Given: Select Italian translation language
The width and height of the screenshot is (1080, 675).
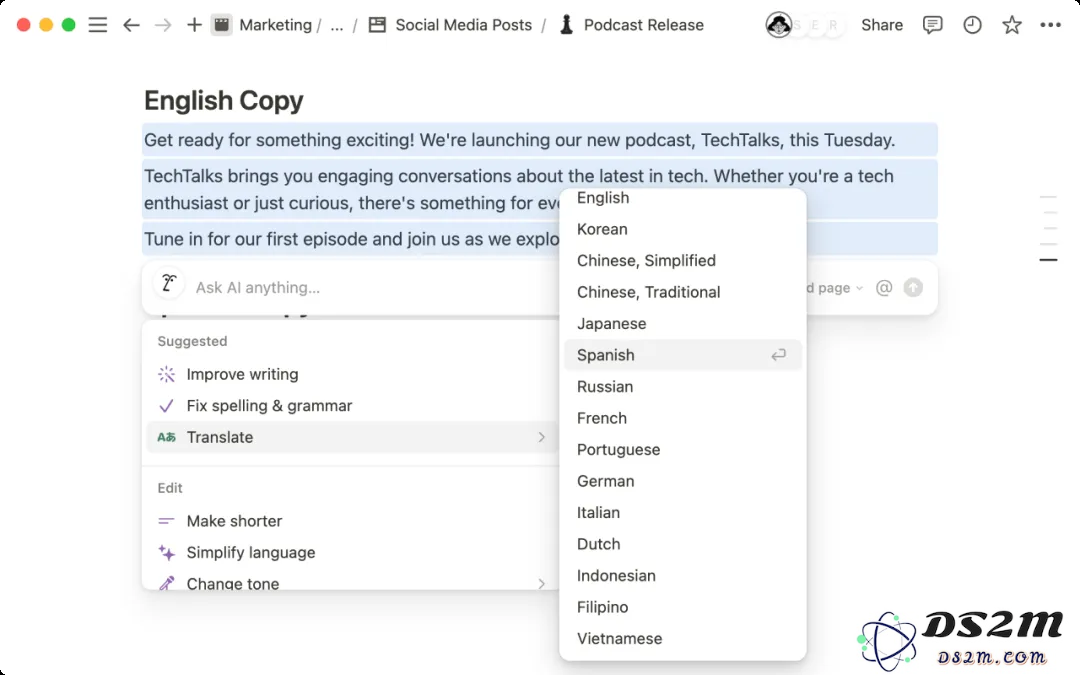Looking at the screenshot, I should pyautogui.click(x=683, y=513).
